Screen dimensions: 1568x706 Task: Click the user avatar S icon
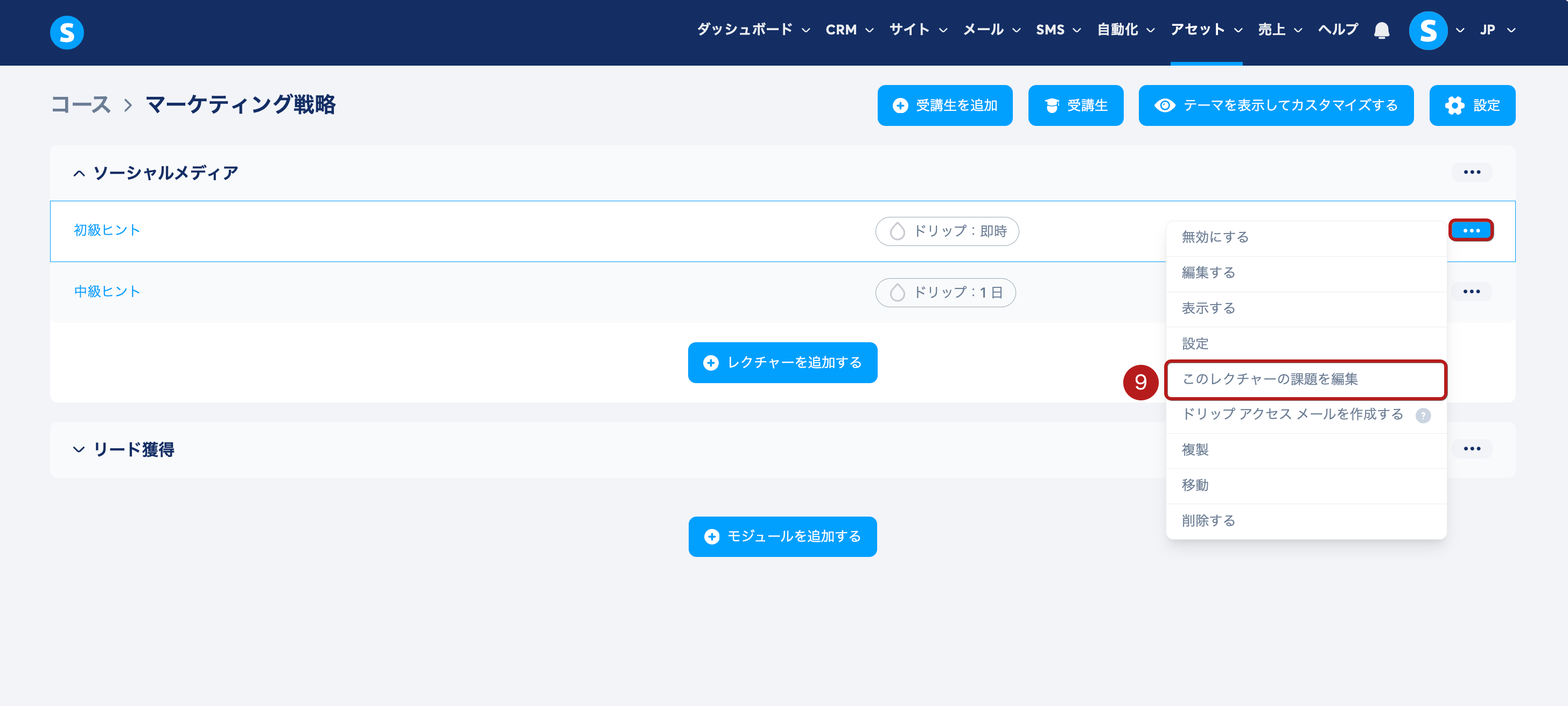1427,31
